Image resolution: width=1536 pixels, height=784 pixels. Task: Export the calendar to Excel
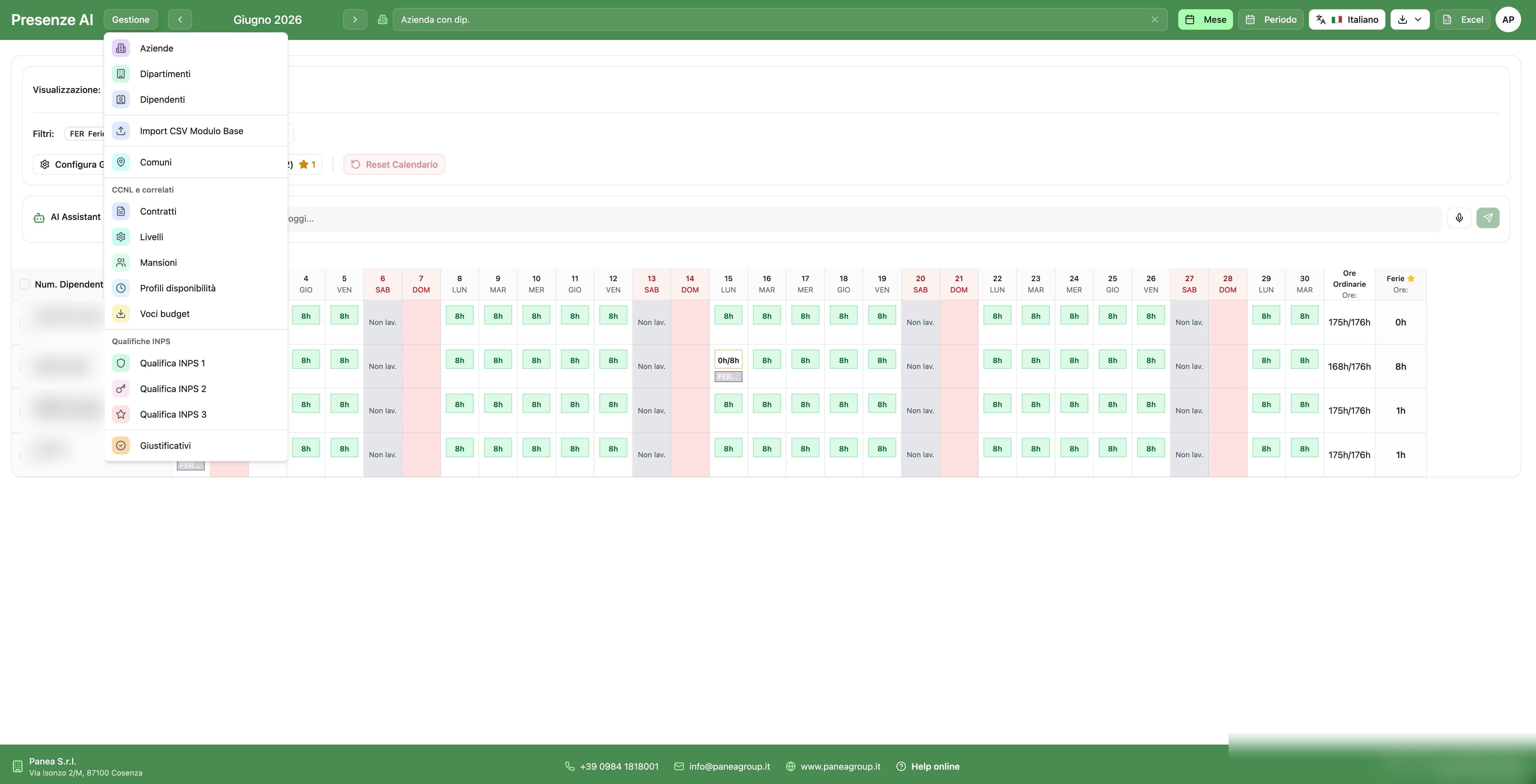coord(1463,20)
